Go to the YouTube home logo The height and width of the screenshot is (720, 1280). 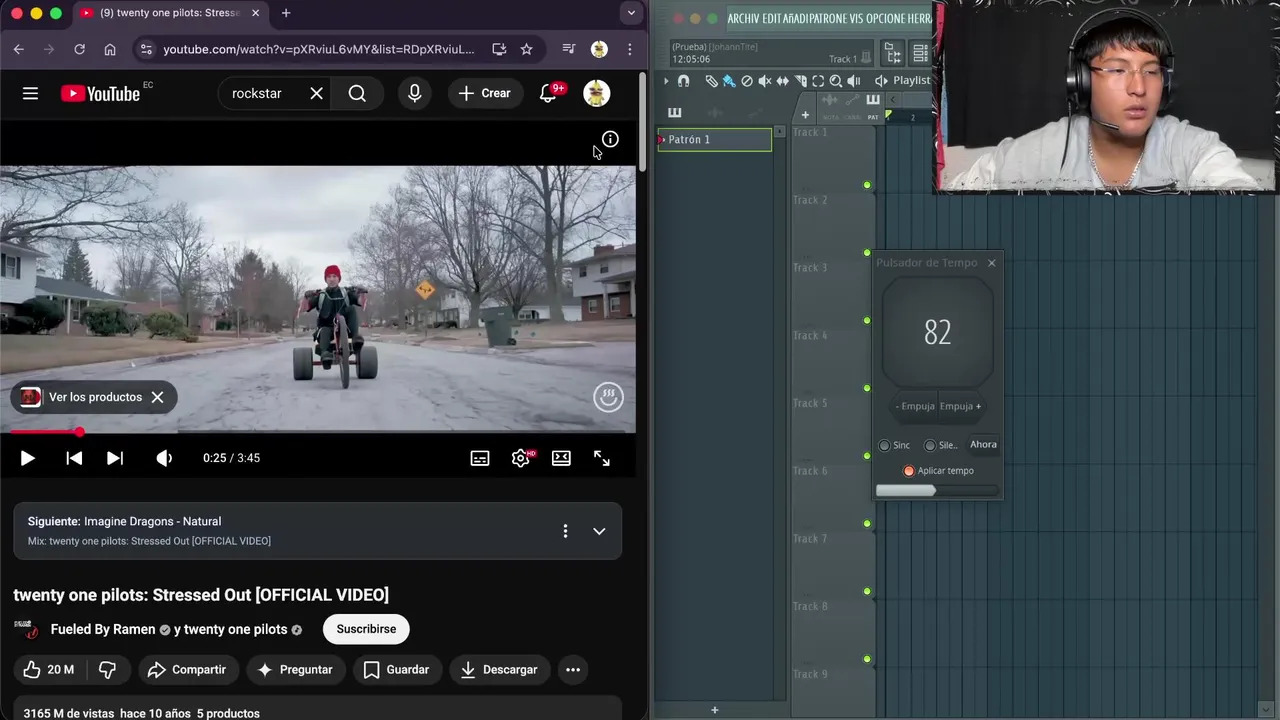[100, 93]
